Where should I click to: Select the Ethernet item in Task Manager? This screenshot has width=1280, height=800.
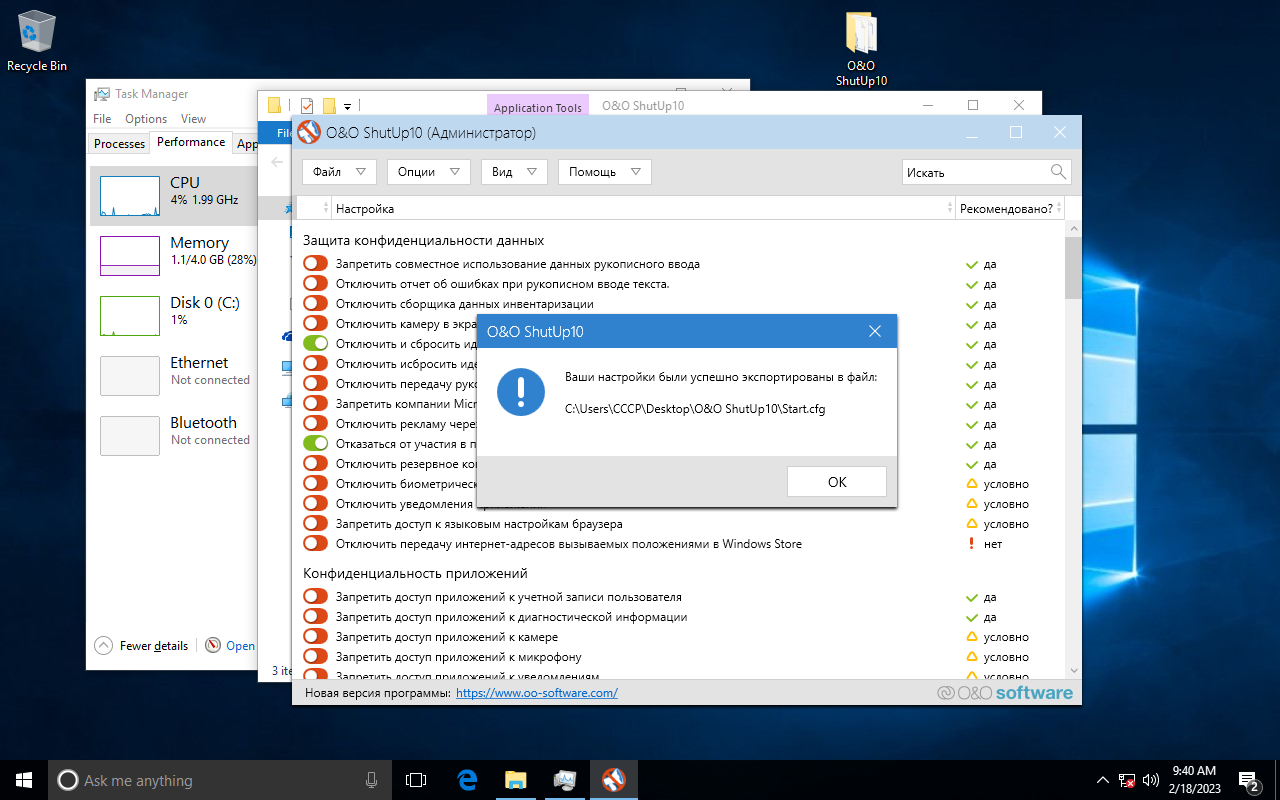coord(175,375)
